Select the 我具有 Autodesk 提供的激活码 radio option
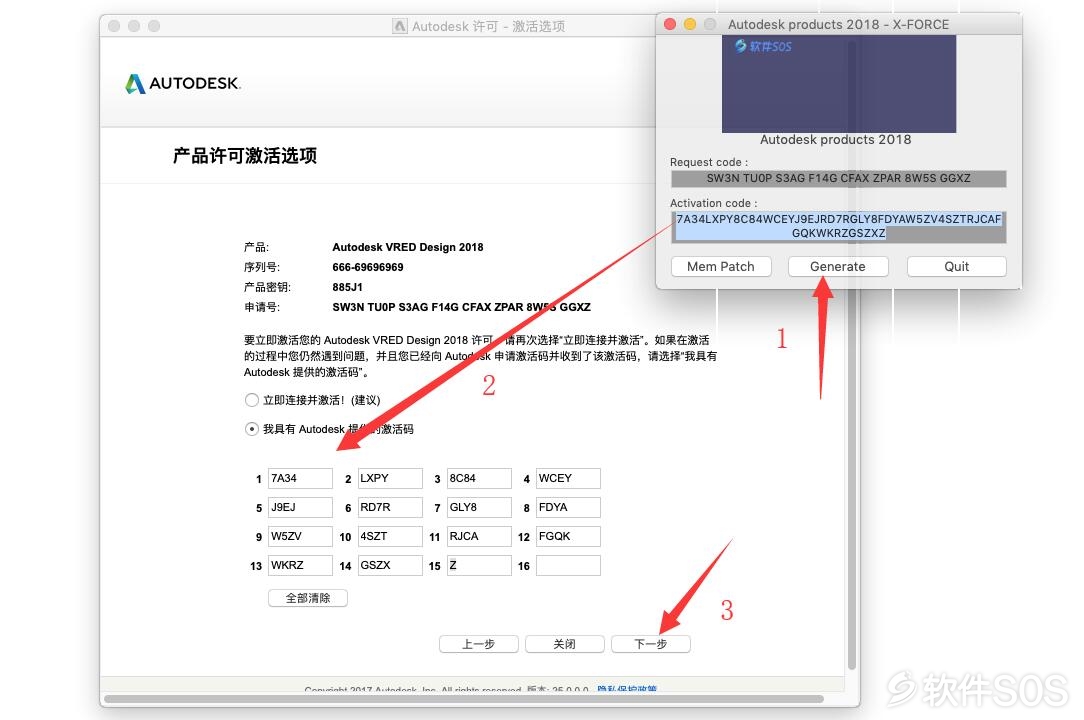This screenshot has height=720, width=1084. click(252, 429)
